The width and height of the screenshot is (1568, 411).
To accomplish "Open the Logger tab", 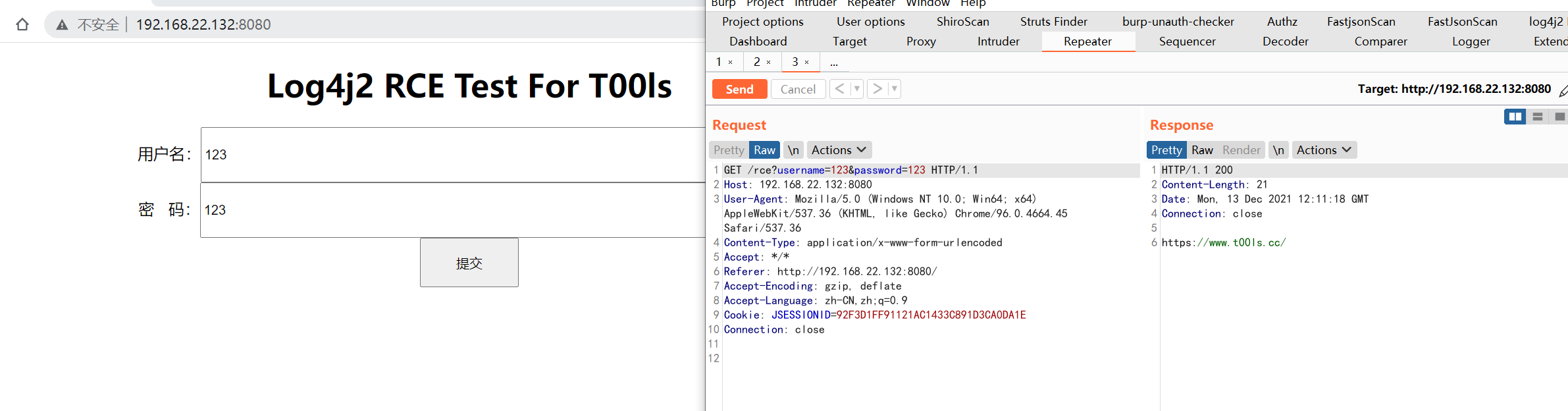I will pyautogui.click(x=1471, y=41).
